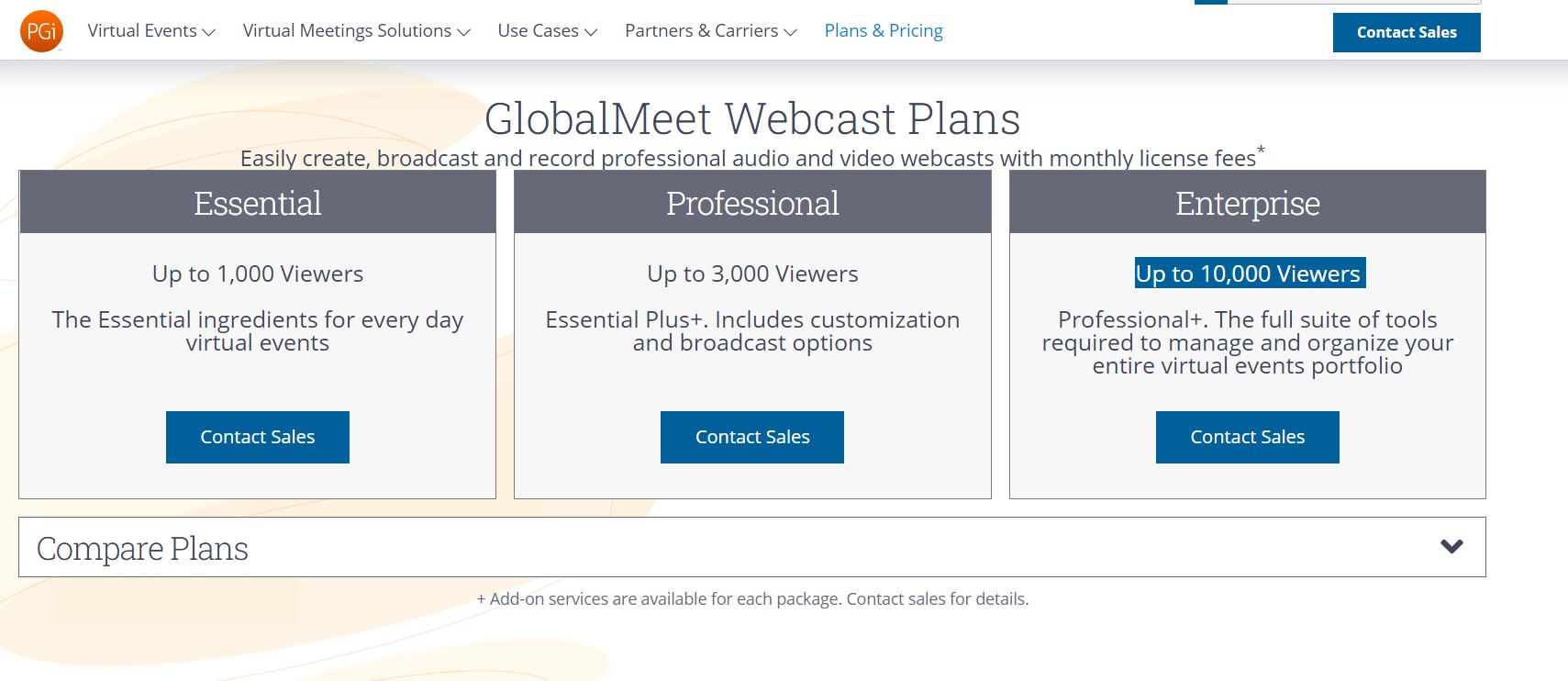Select the Professional plan heading

pyautogui.click(x=752, y=203)
